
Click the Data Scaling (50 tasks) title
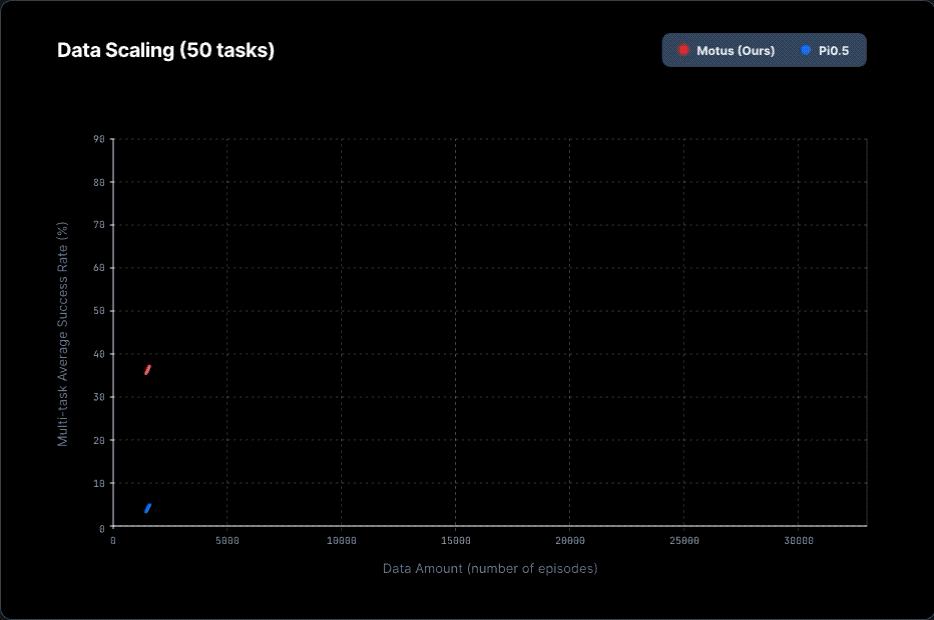click(x=166, y=50)
